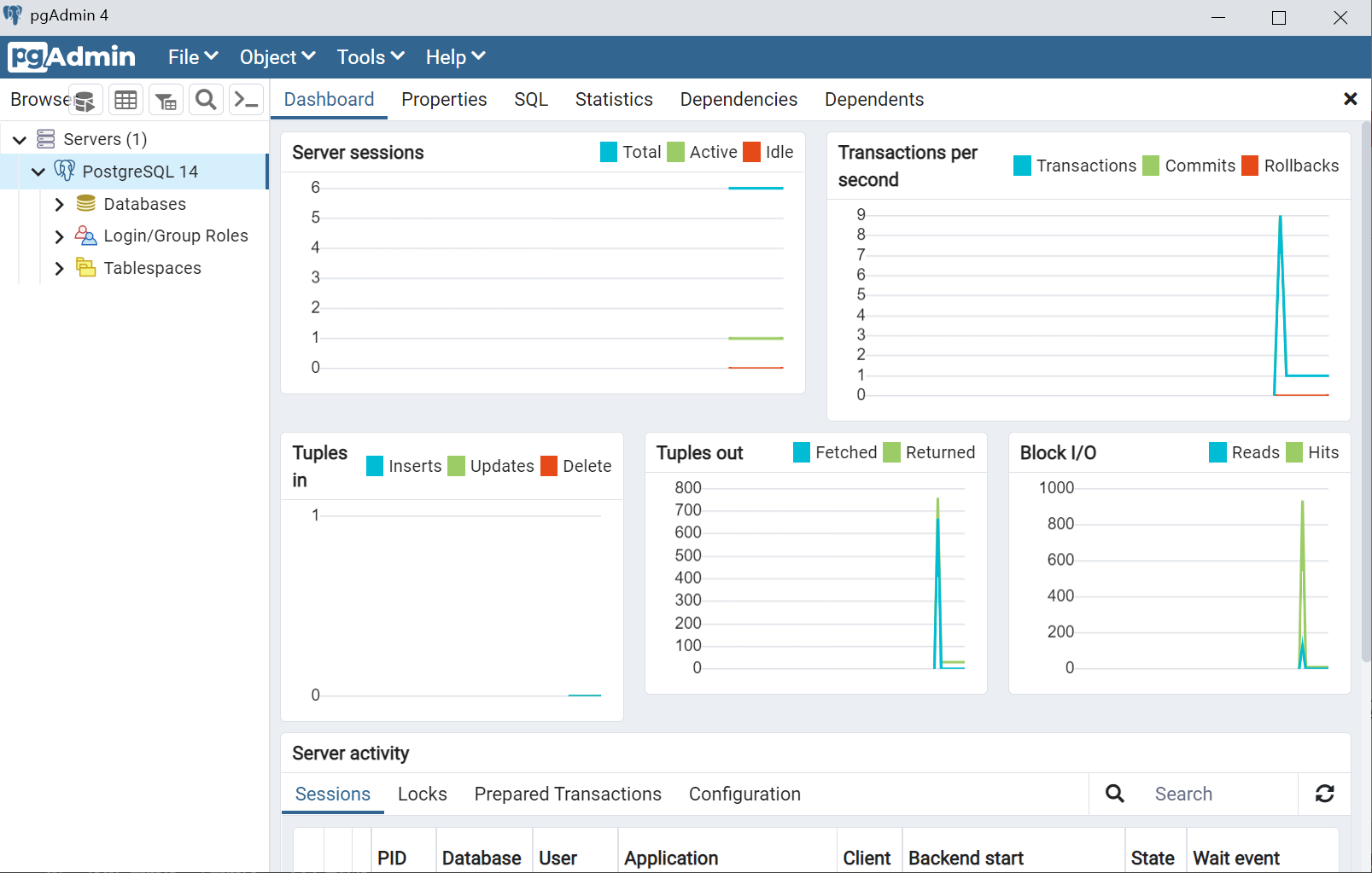Viewport: 1372px width, 873px height.
Task: Refresh the Server activity list
Action: 1324,794
